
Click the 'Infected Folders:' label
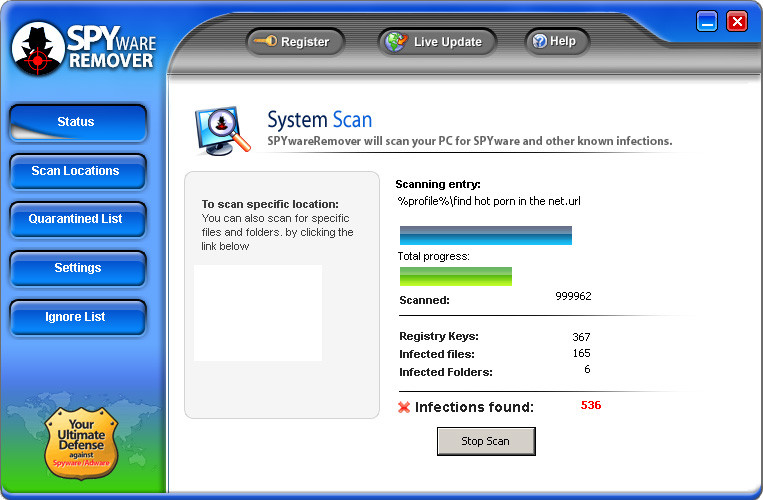click(446, 372)
